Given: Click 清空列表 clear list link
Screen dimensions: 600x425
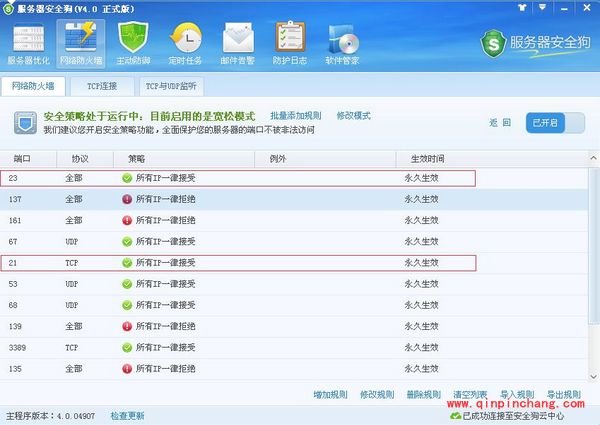Looking at the screenshot, I should [470, 394].
